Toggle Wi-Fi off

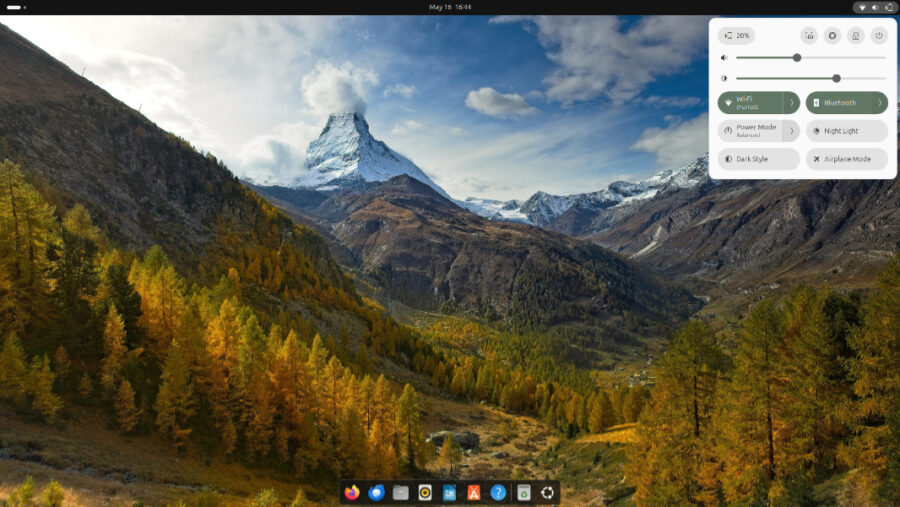click(x=750, y=103)
